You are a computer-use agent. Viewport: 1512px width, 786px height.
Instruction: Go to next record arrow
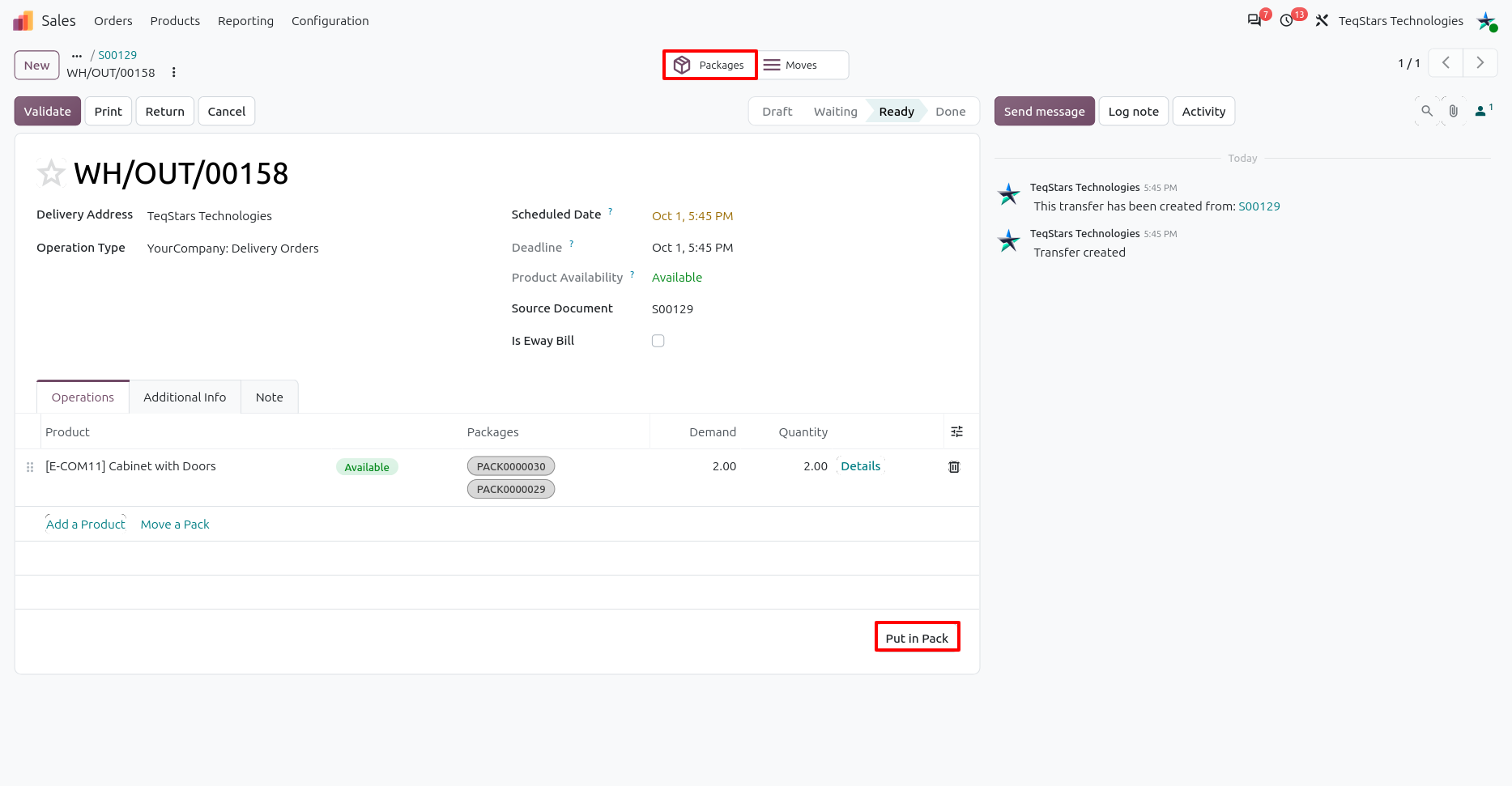pyautogui.click(x=1480, y=62)
